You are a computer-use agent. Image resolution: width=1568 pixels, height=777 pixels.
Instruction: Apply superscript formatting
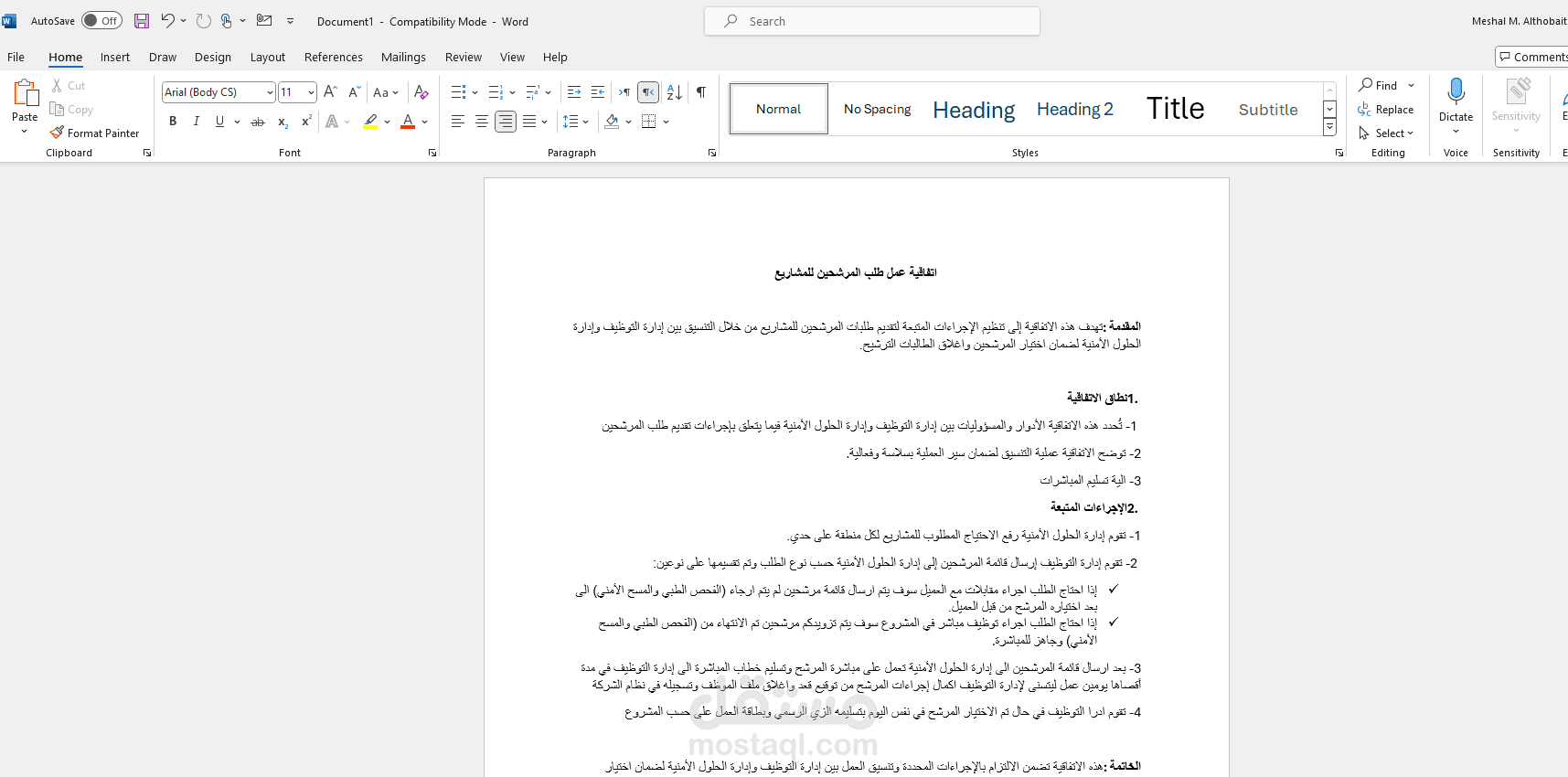point(306,122)
